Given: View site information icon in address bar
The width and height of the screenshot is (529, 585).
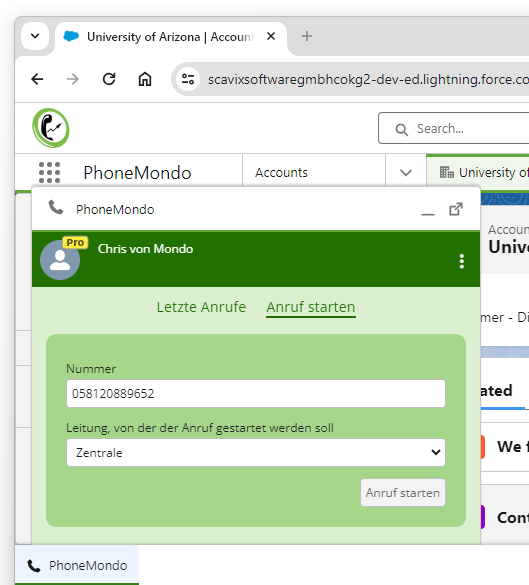Looking at the screenshot, I should (x=188, y=79).
